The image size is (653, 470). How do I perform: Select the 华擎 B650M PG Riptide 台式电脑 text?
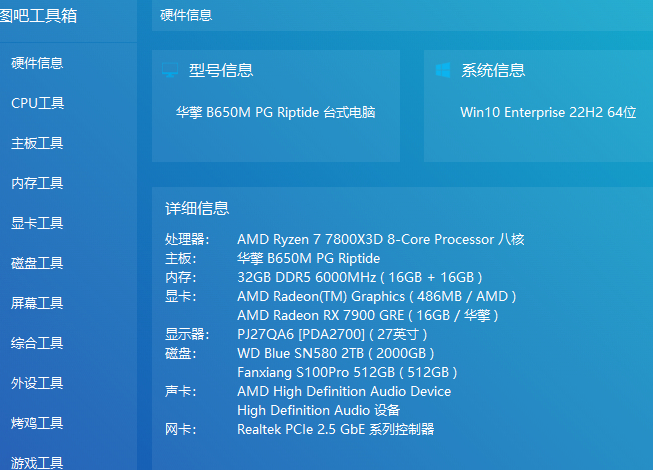click(276, 112)
